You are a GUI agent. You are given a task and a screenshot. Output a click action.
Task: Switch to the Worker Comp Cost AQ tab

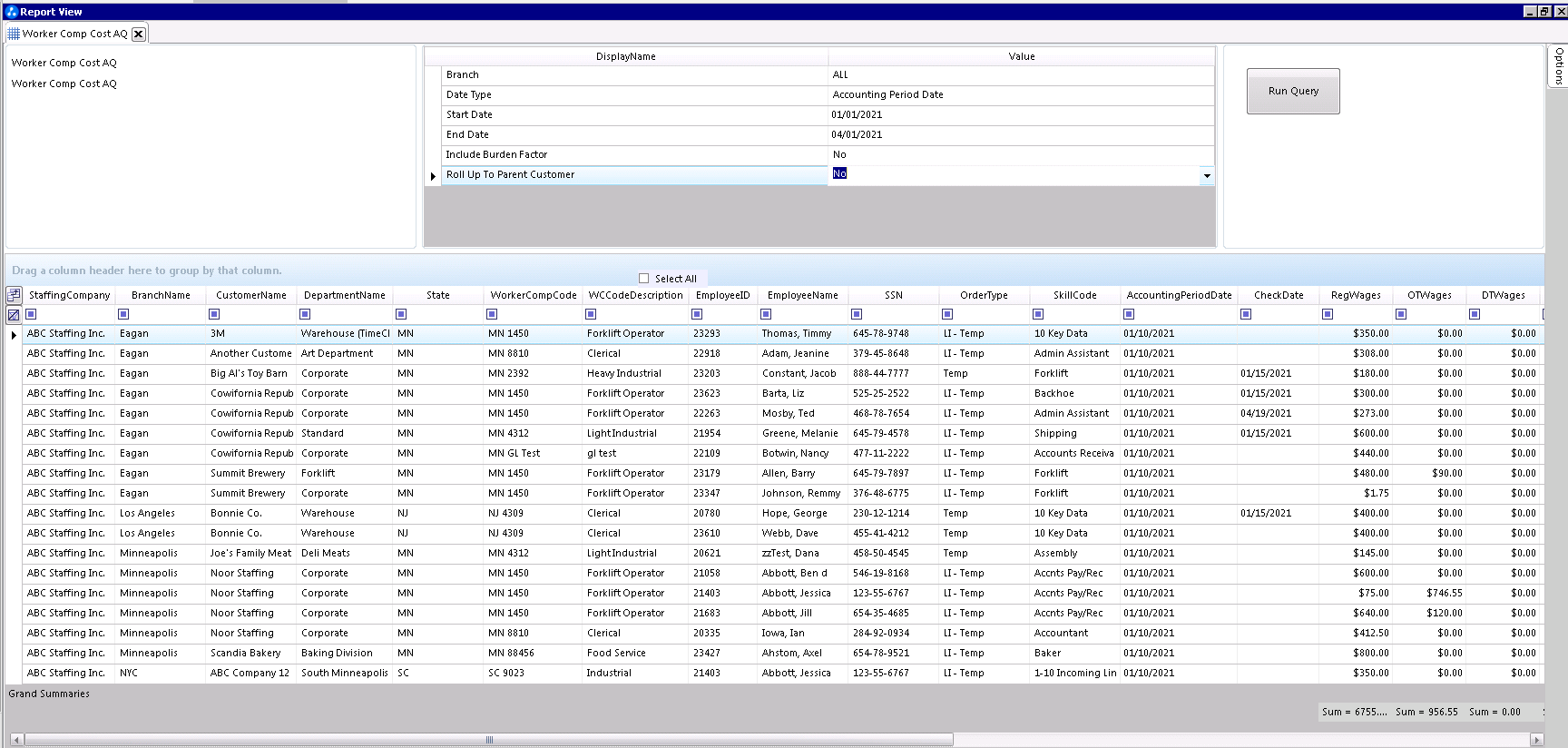click(x=74, y=34)
